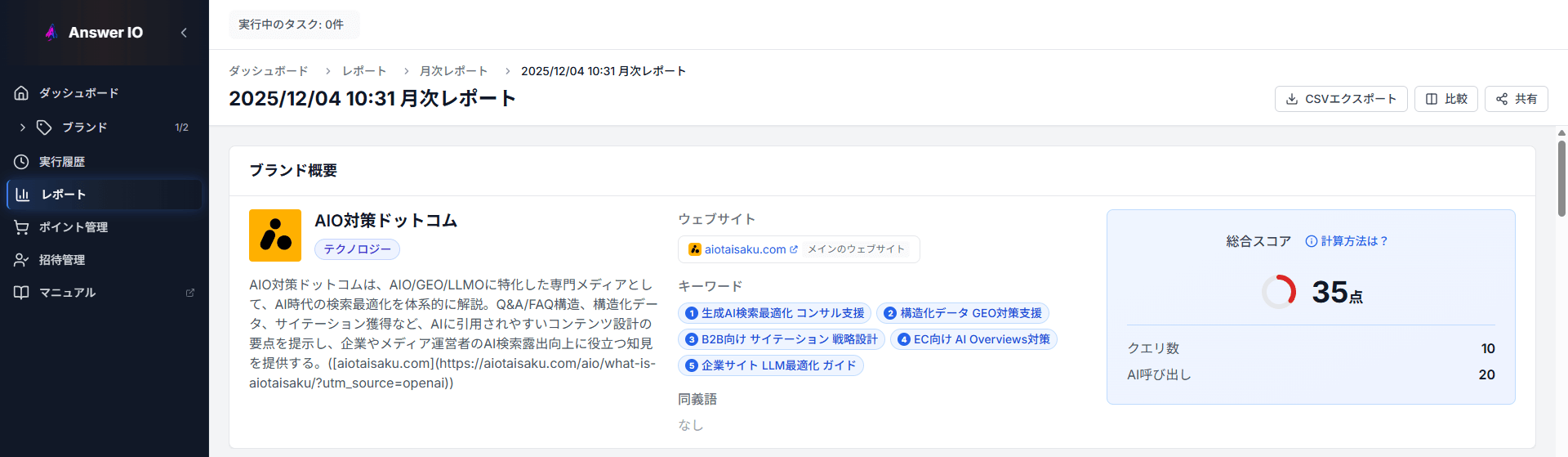1568x457 pixels.
Task: Click the ブランド tag icon
Action: point(44,128)
